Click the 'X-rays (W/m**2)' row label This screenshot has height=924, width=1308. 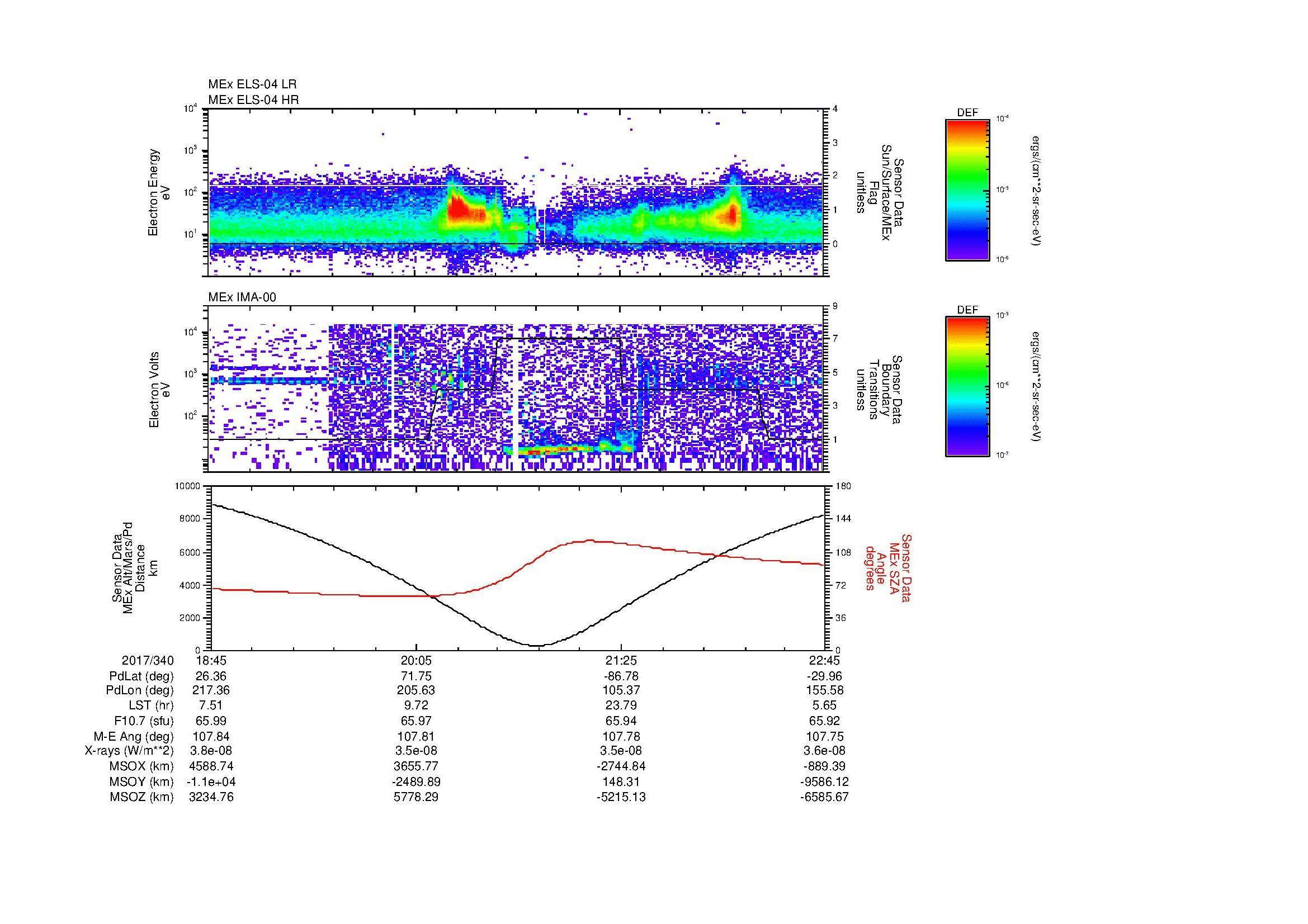(x=129, y=751)
